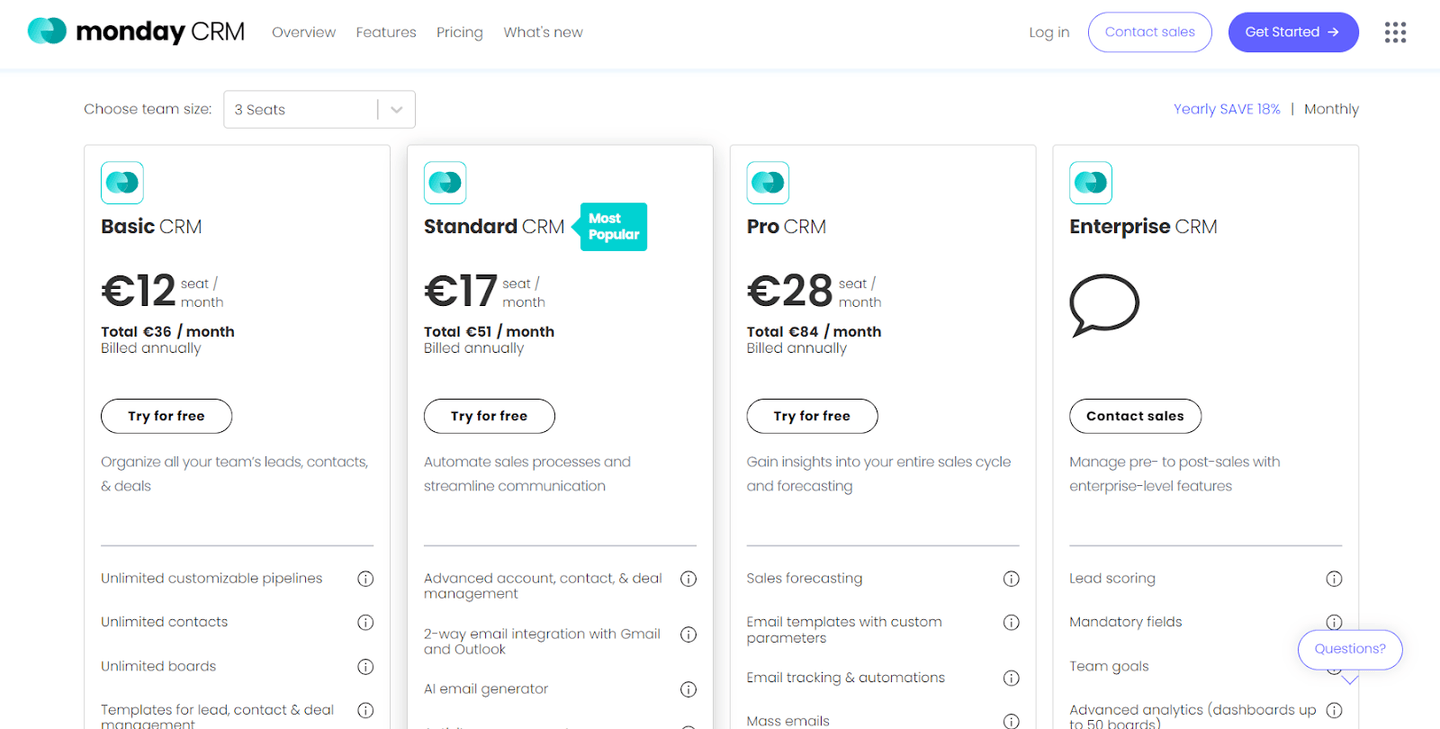Image resolution: width=1440 pixels, height=729 pixels.
Task: Try Basic CRM for free
Action: 166,416
